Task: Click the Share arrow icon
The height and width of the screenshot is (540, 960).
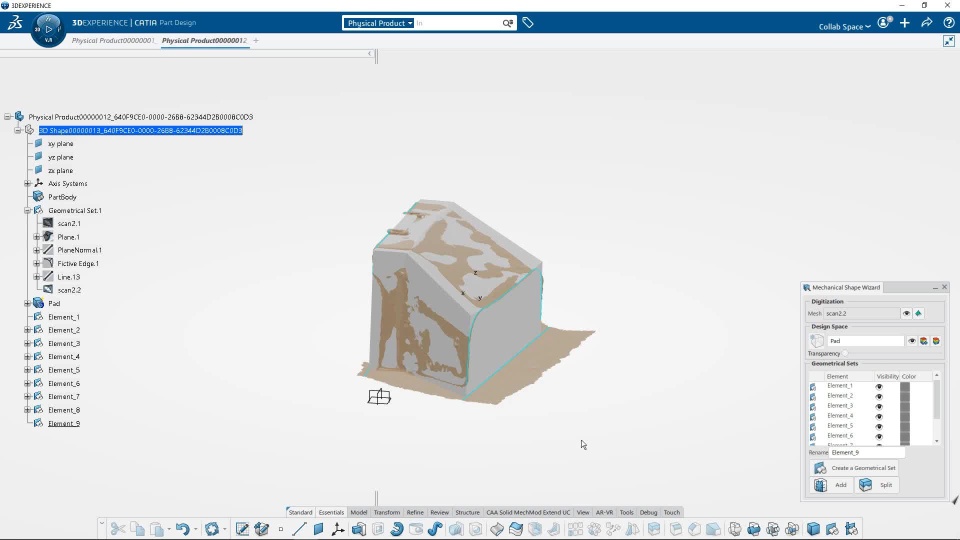Action: (927, 23)
